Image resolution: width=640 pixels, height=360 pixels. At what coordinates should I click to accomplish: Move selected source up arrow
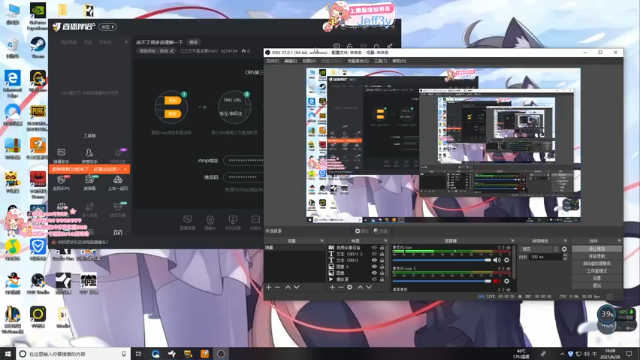click(360, 287)
